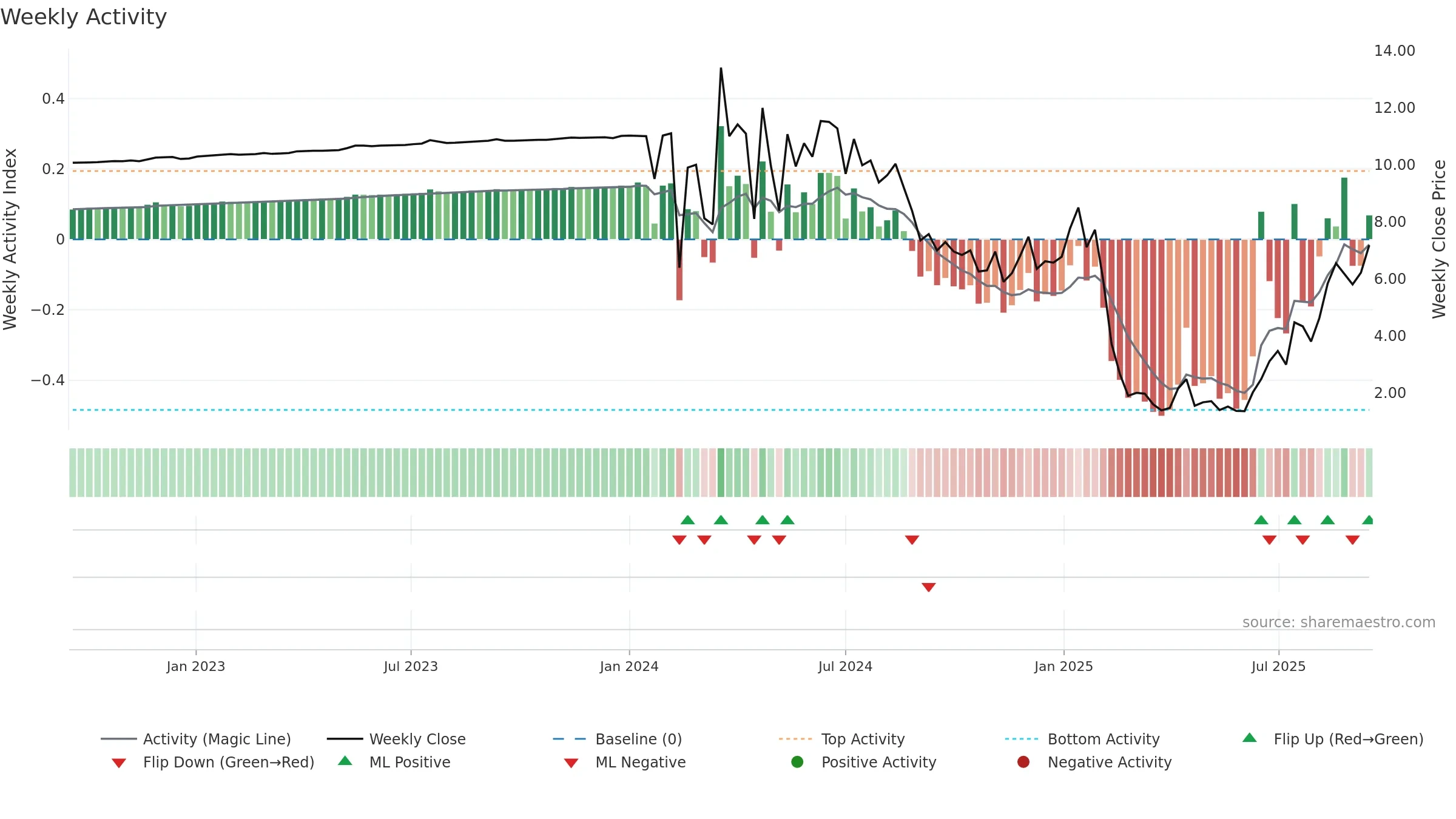1456x819 pixels.
Task: Click the earliest green flip-up triangle after Jan 2024
Action: pos(687,520)
